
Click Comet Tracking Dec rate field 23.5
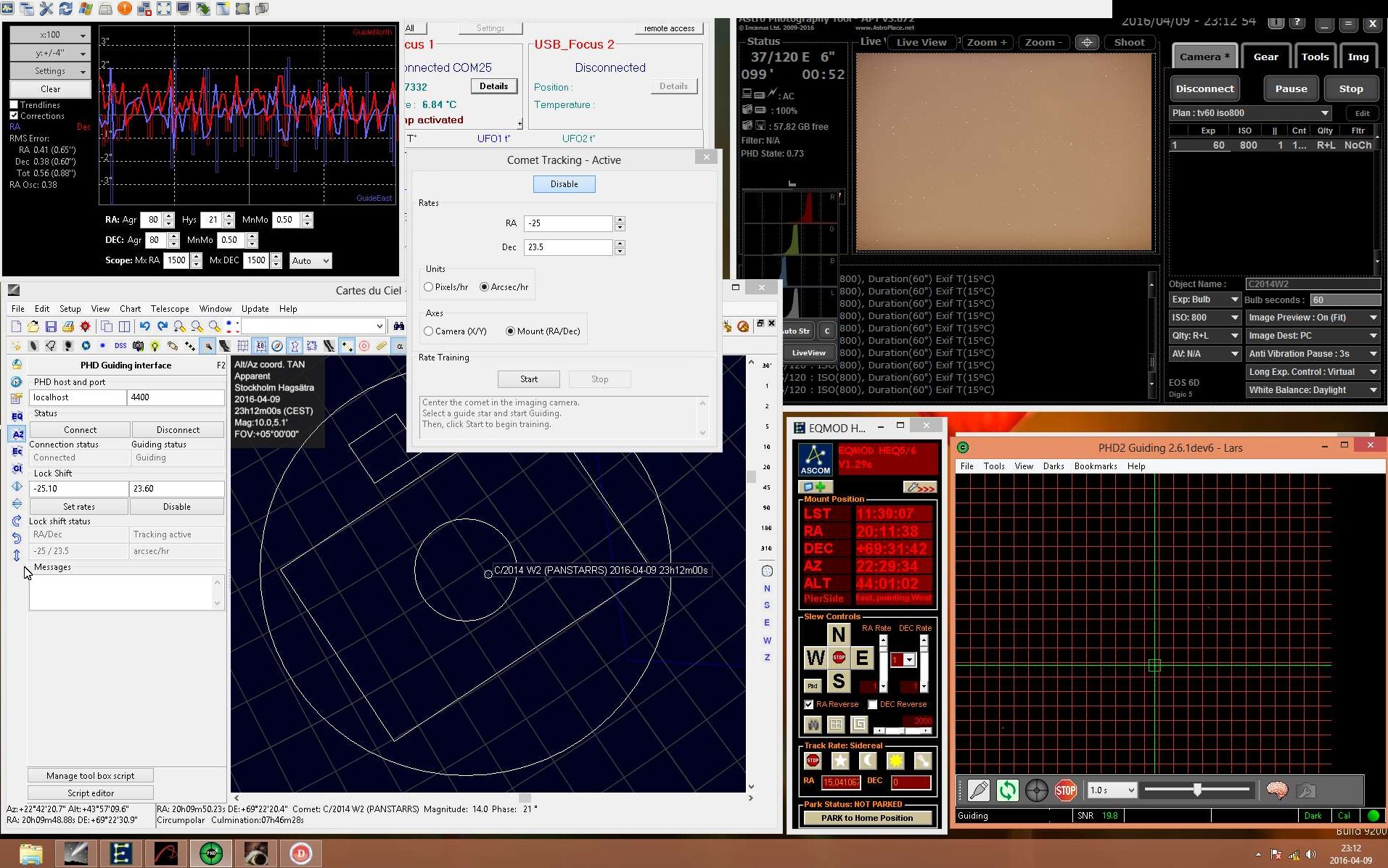(568, 247)
